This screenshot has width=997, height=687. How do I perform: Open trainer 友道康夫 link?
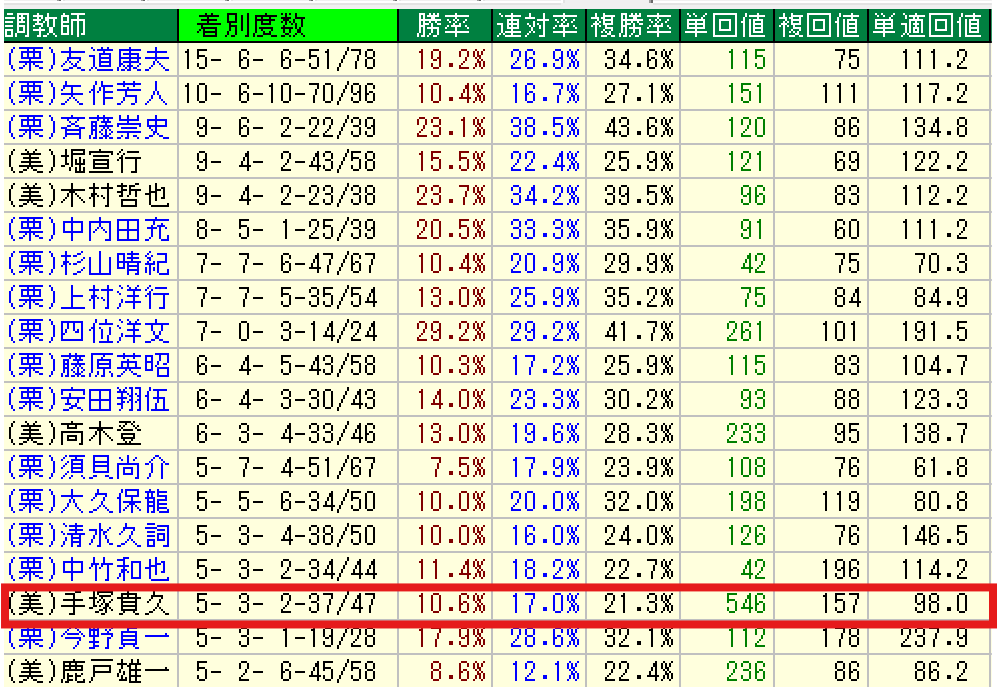(x=88, y=59)
